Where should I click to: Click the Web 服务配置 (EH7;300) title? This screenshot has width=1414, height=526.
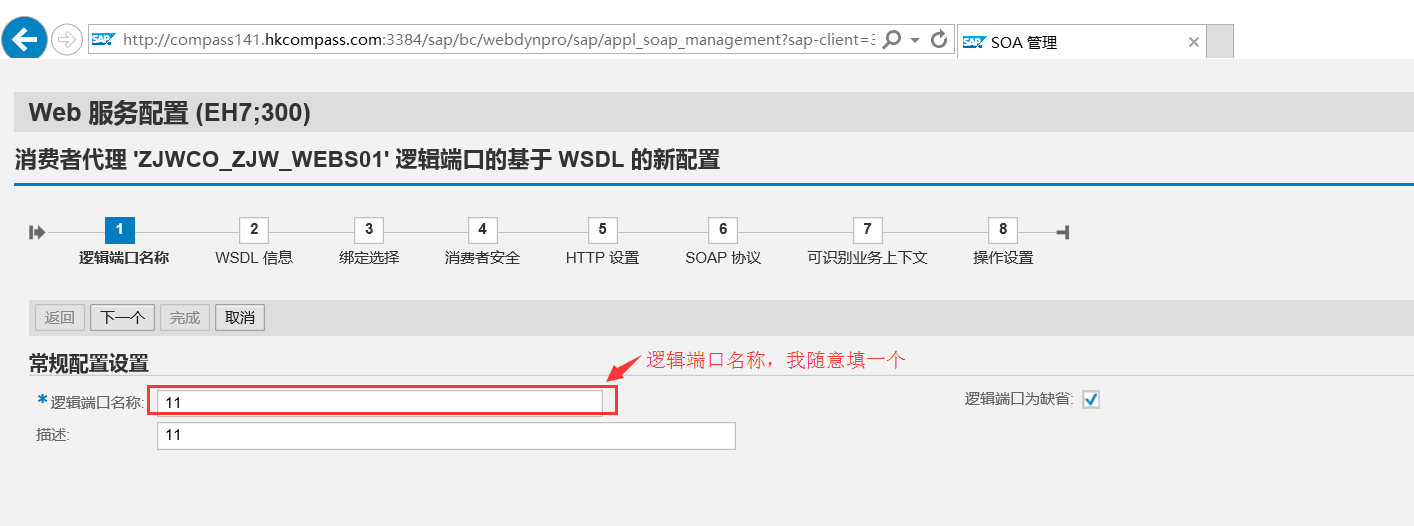[170, 112]
